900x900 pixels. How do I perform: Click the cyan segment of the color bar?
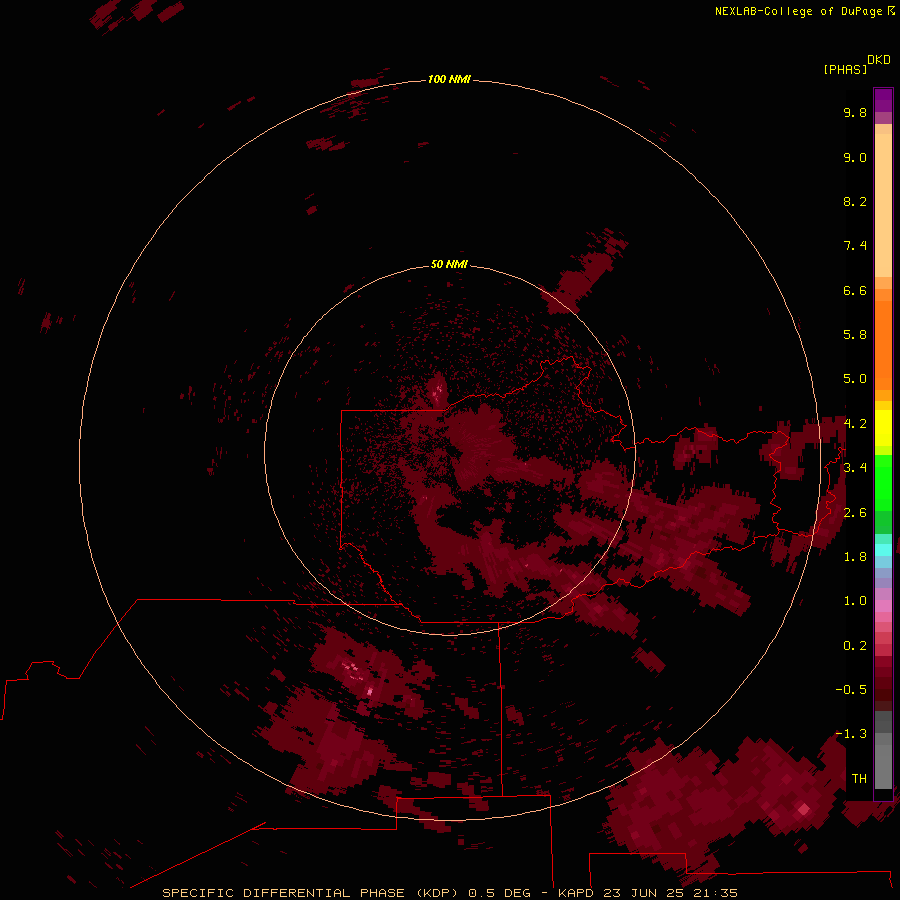[883, 549]
